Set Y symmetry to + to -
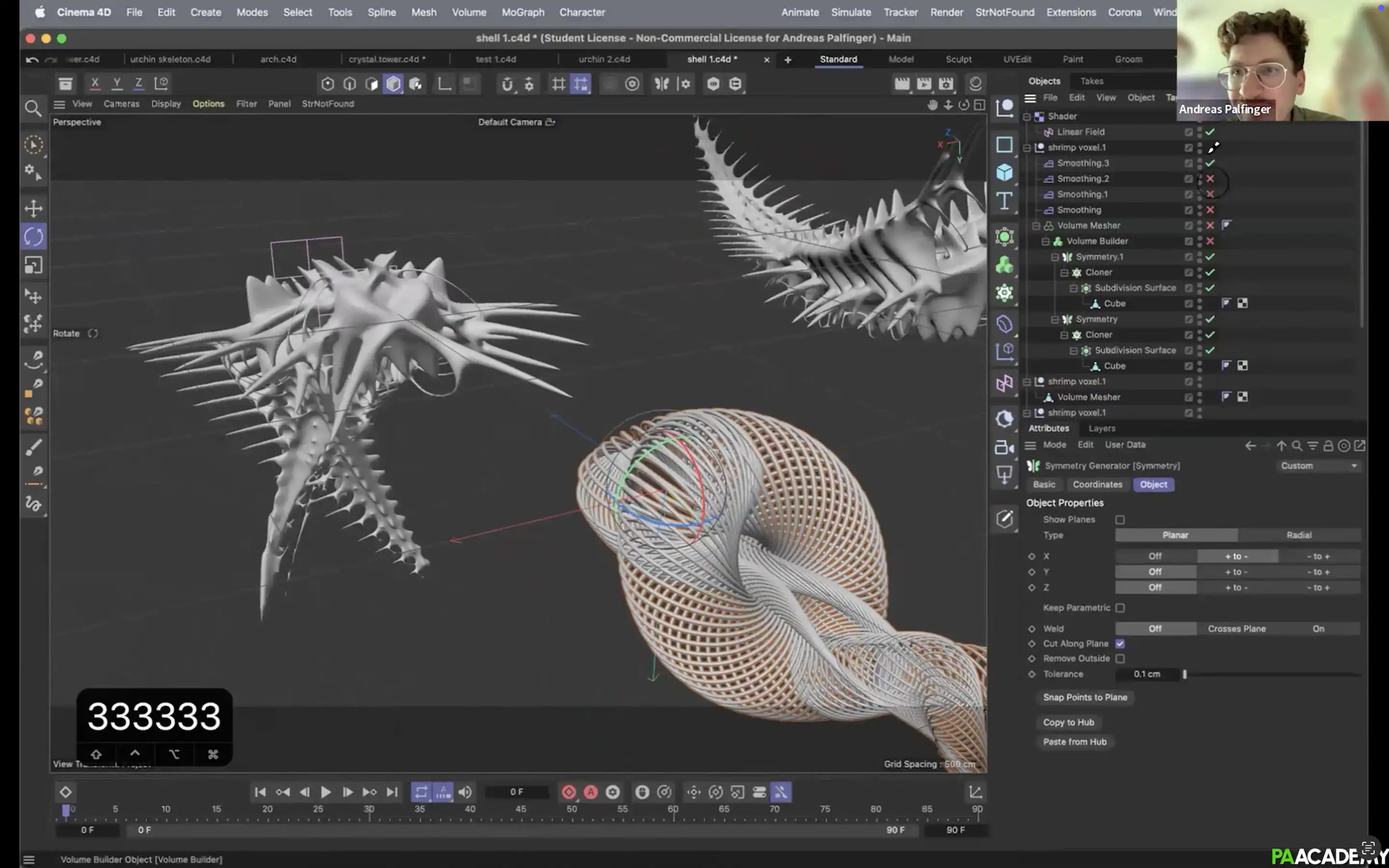This screenshot has width=1389, height=868. click(1236, 572)
